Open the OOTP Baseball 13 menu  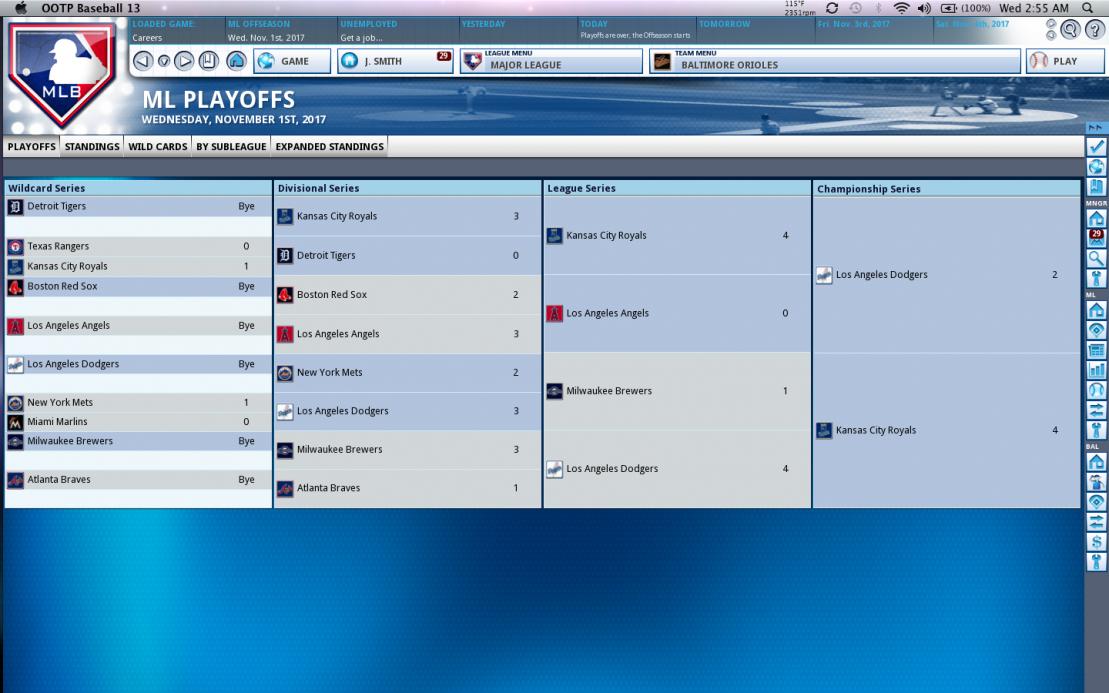91,8
